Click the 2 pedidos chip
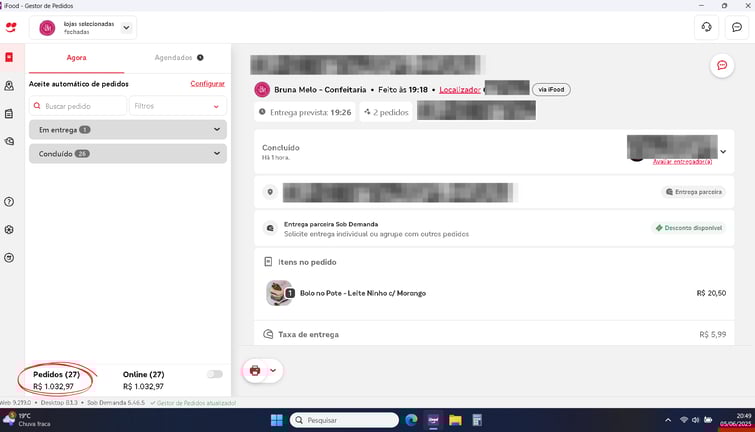755x432 pixels. (386, 112)
